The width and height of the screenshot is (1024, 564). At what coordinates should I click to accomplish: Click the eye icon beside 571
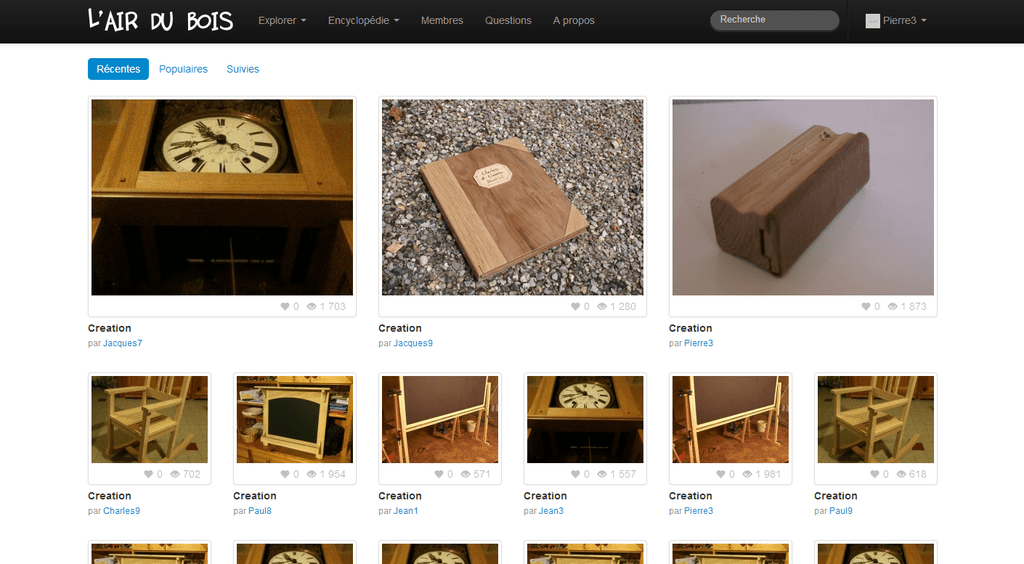pyautogui.click(x=466, y=474)
